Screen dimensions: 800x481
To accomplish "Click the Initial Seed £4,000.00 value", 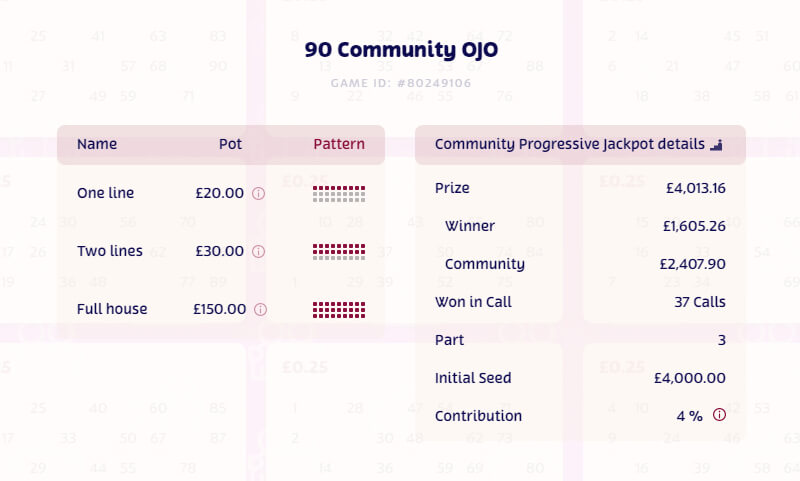I will (689, 378).
